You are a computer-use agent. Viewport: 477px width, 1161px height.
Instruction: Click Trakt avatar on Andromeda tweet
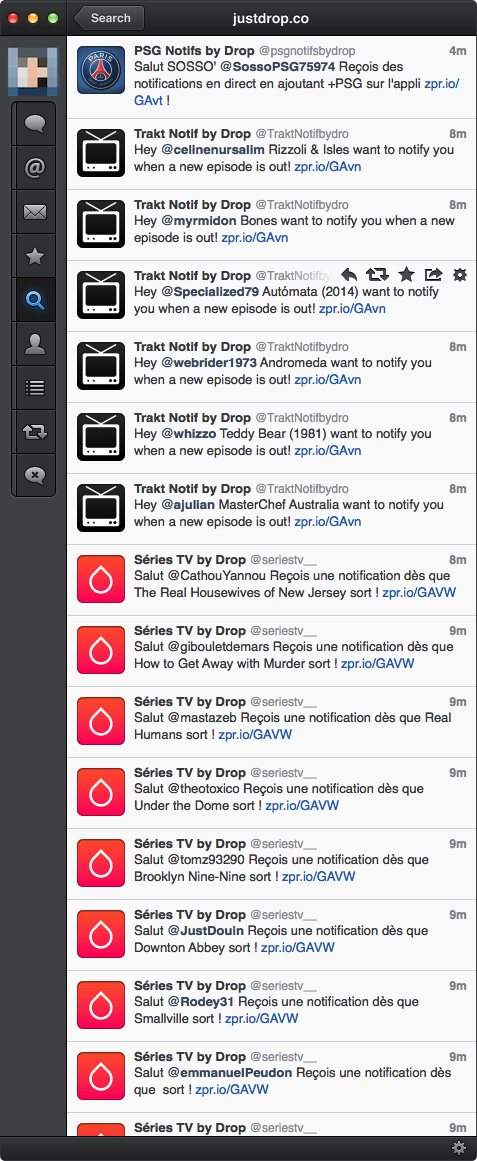coord(101,367)
